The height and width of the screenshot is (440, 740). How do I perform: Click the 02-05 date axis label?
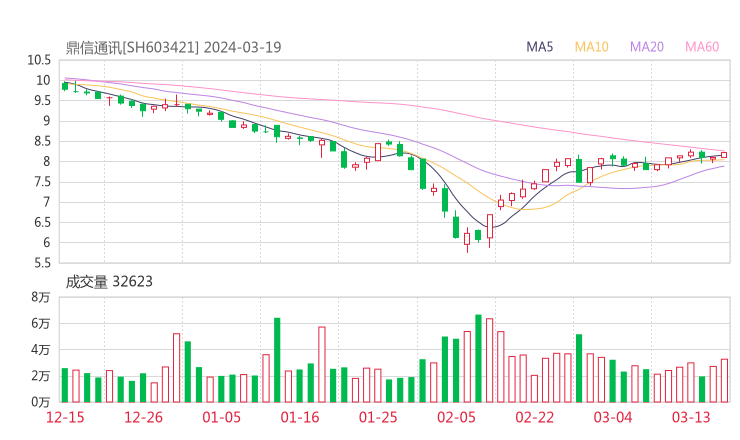pos(456,417)
